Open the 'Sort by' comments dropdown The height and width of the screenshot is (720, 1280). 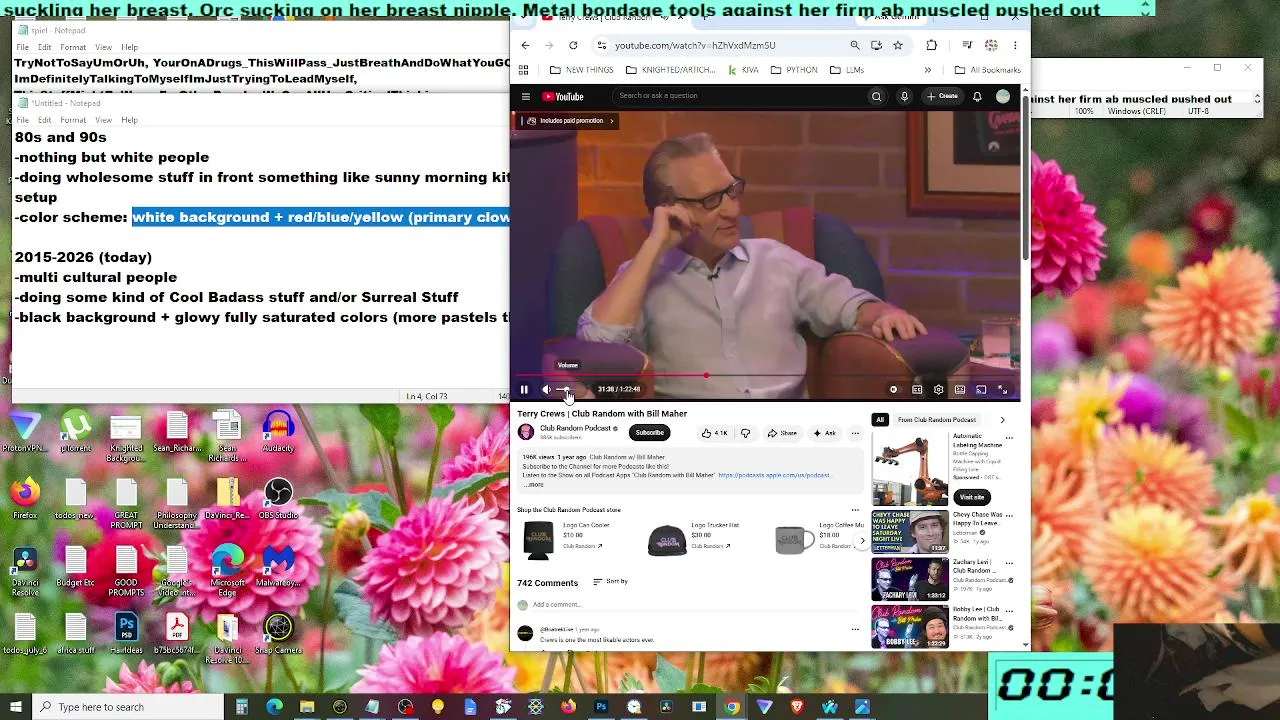point(610,582)
